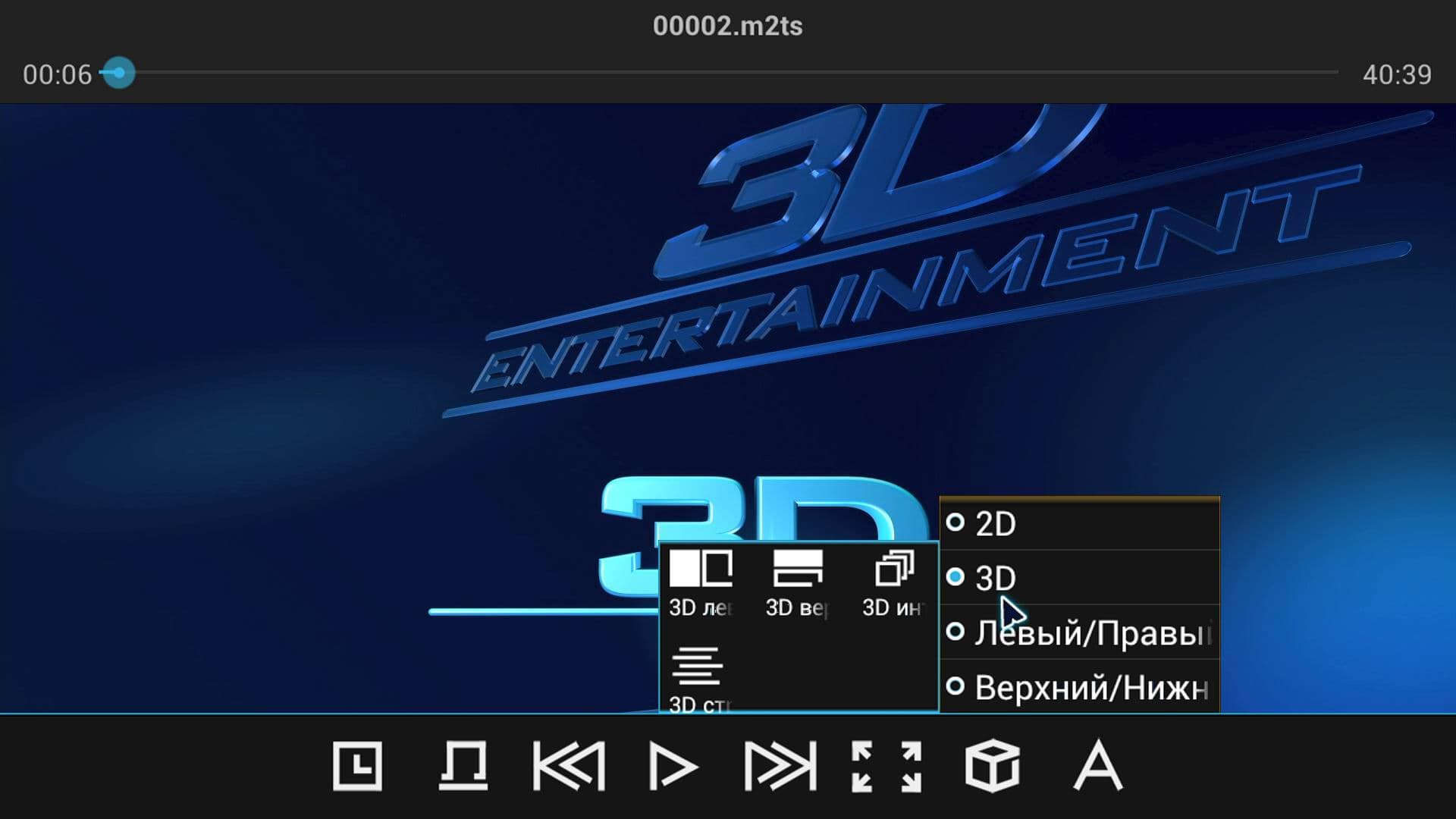Skip to the next track

780,766
